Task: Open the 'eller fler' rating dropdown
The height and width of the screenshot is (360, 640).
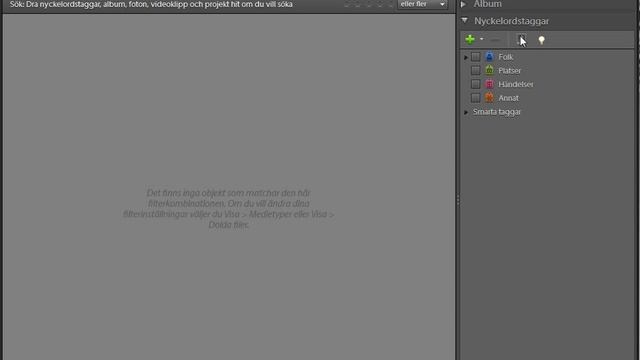Action: [422, 4]
